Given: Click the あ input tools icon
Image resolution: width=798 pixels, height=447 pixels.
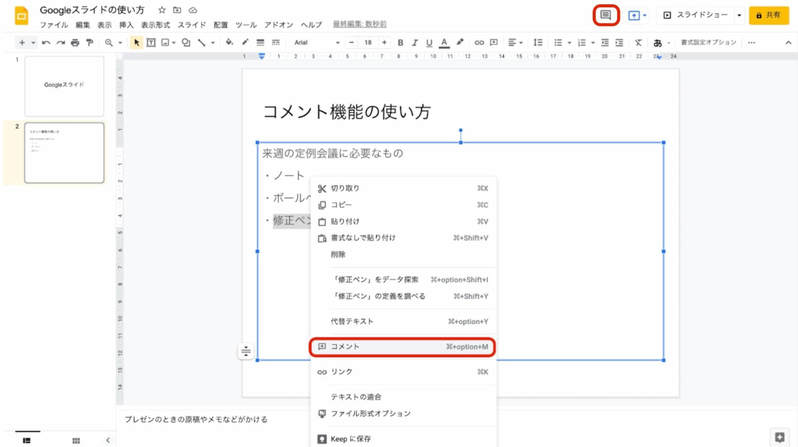Looking at the screenshot, I should tap(658, 43).
